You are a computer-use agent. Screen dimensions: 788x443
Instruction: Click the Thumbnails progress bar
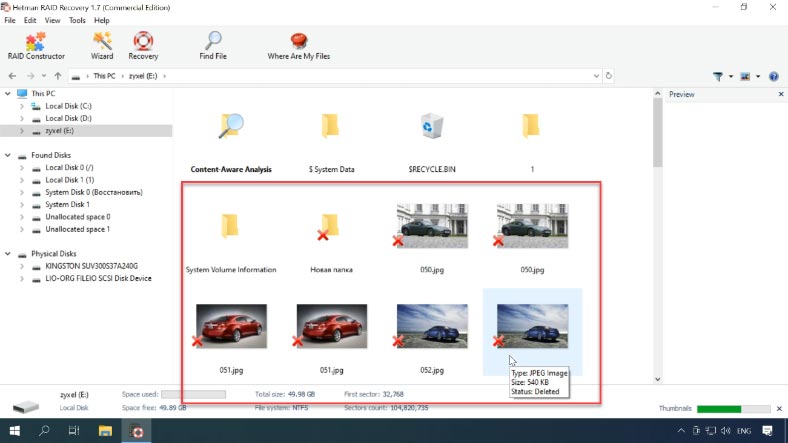click(733, 409)
